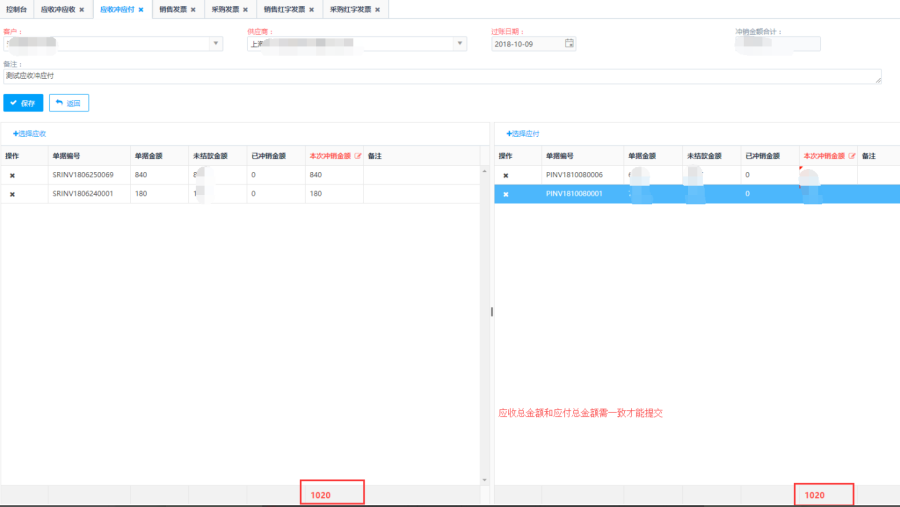Click edit icon in payables 本次冲销金额 header
The width and height of the screenshot is (900, 507).
point(852,156)
